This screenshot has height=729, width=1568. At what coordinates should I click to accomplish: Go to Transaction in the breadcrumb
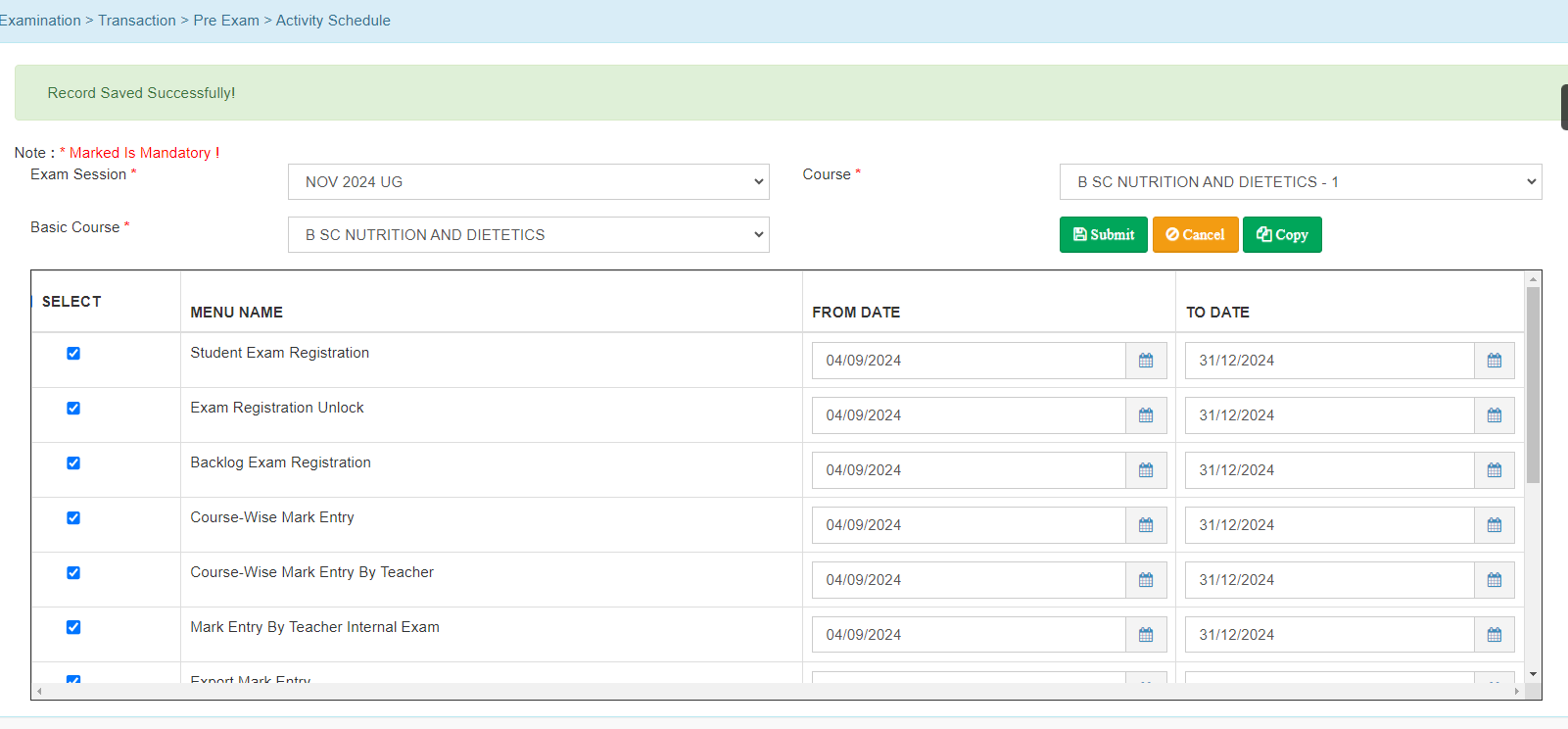[137, 21]
